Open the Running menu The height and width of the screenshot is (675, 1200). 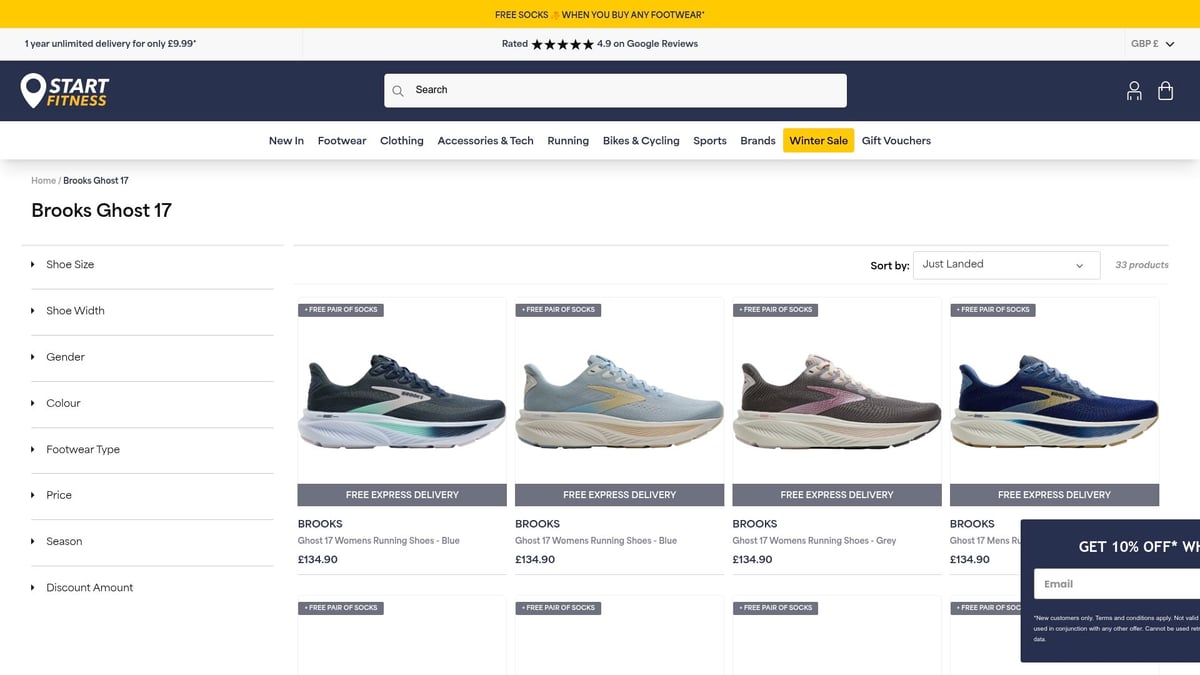[568, 141]
